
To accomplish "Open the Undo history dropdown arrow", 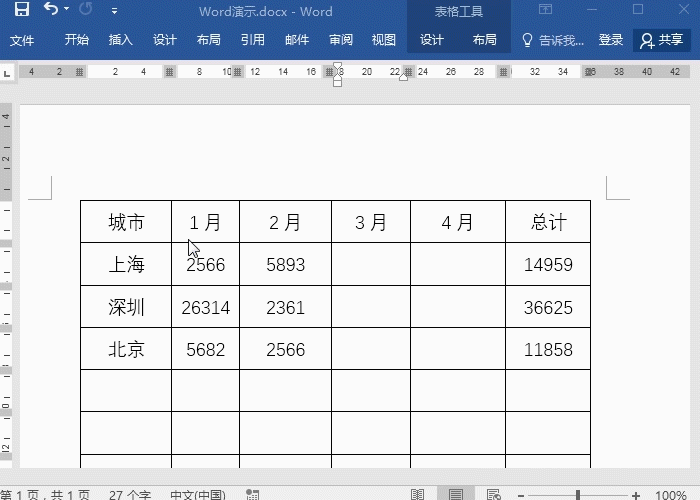I will click(67, 9).
